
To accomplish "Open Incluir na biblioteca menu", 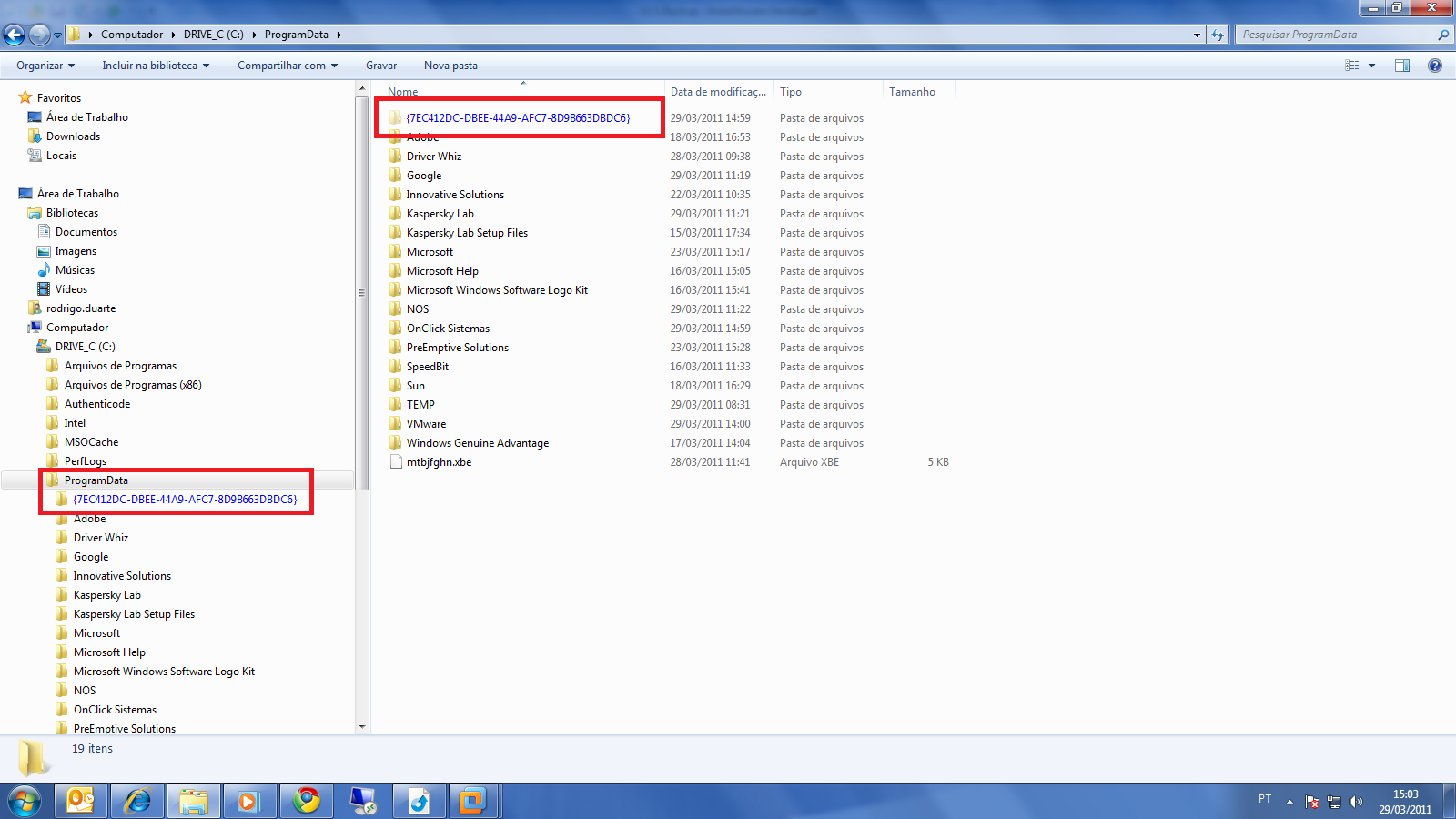I will (x=156, y=66).
